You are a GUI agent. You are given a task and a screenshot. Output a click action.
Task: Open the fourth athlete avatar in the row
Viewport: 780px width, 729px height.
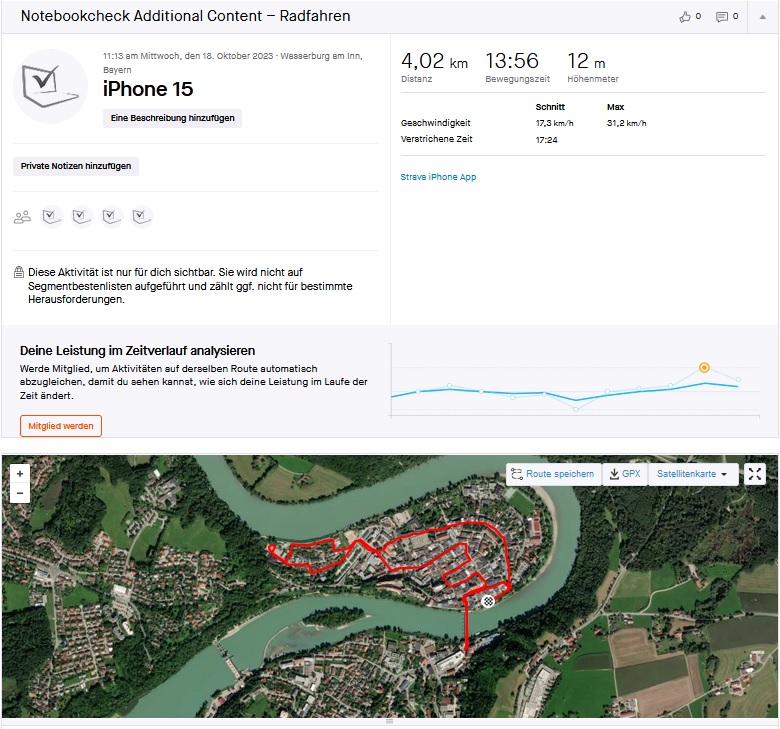point(141,217)
